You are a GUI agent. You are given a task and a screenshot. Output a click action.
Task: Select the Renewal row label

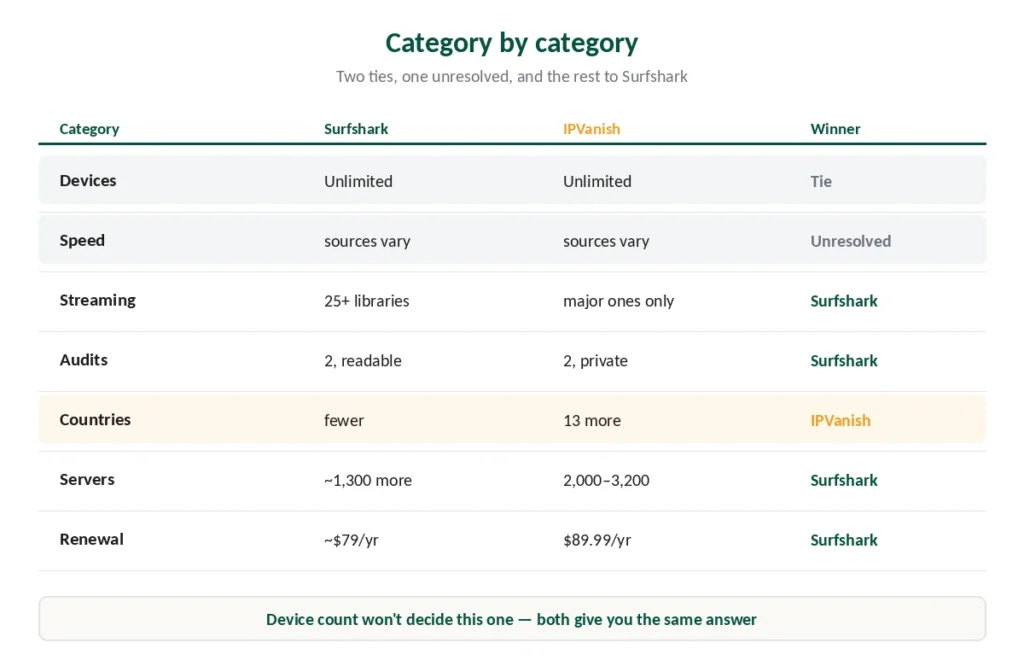point(91,539)
